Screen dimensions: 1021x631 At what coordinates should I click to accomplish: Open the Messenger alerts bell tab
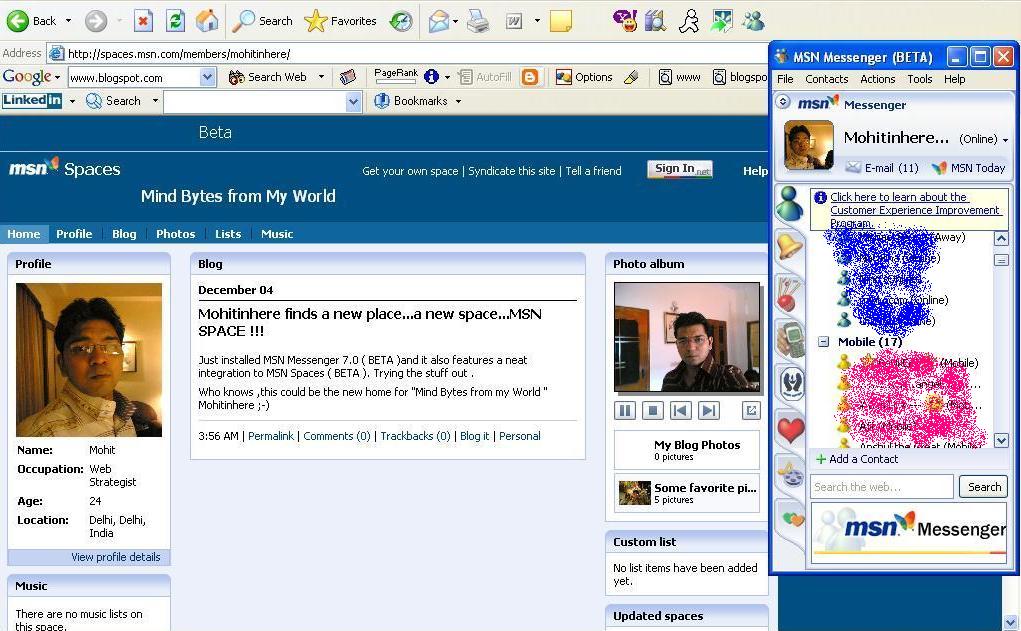point(790,246)
